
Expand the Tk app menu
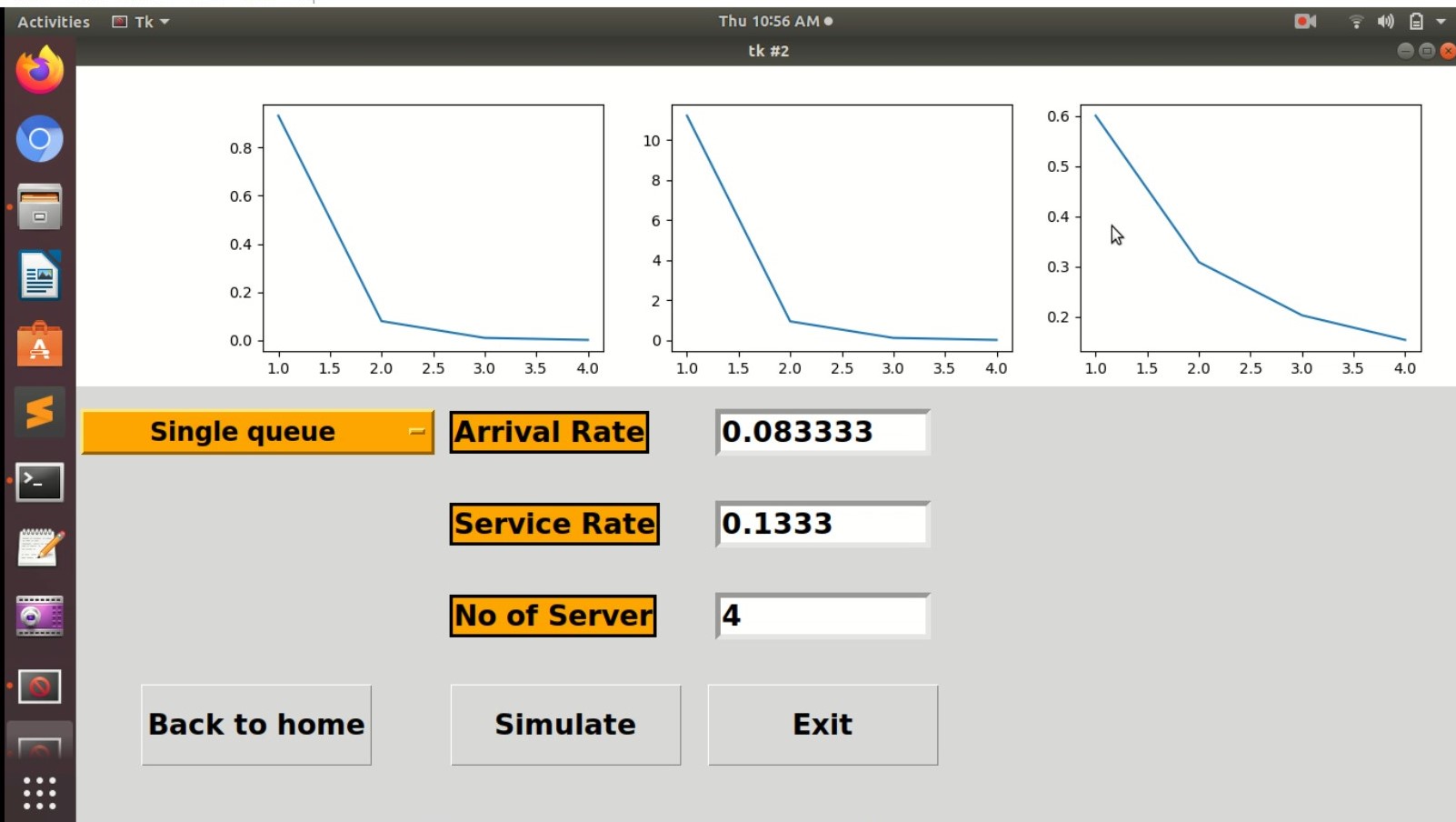[x=142, y=21]
